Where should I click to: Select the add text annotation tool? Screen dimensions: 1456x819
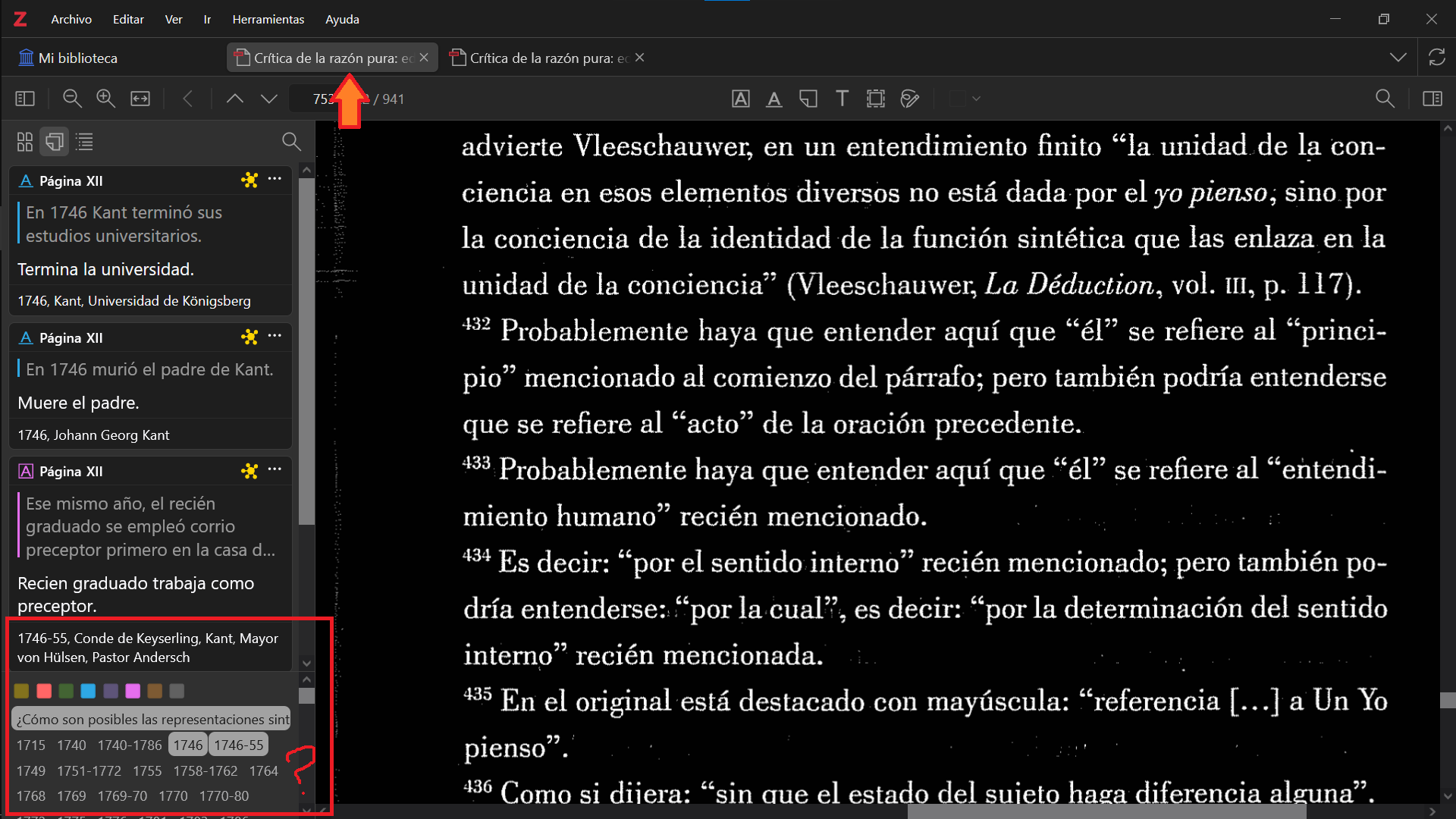842,99
